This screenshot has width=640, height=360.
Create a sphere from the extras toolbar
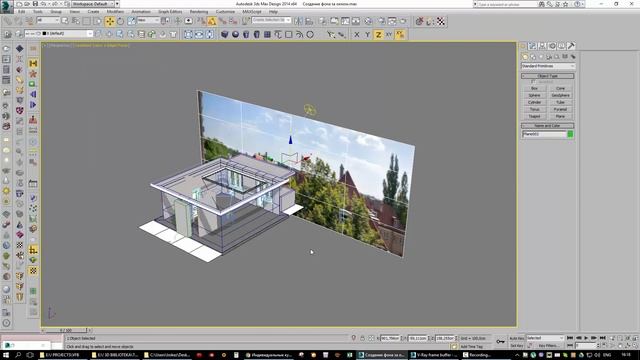[x=236, y=35]
